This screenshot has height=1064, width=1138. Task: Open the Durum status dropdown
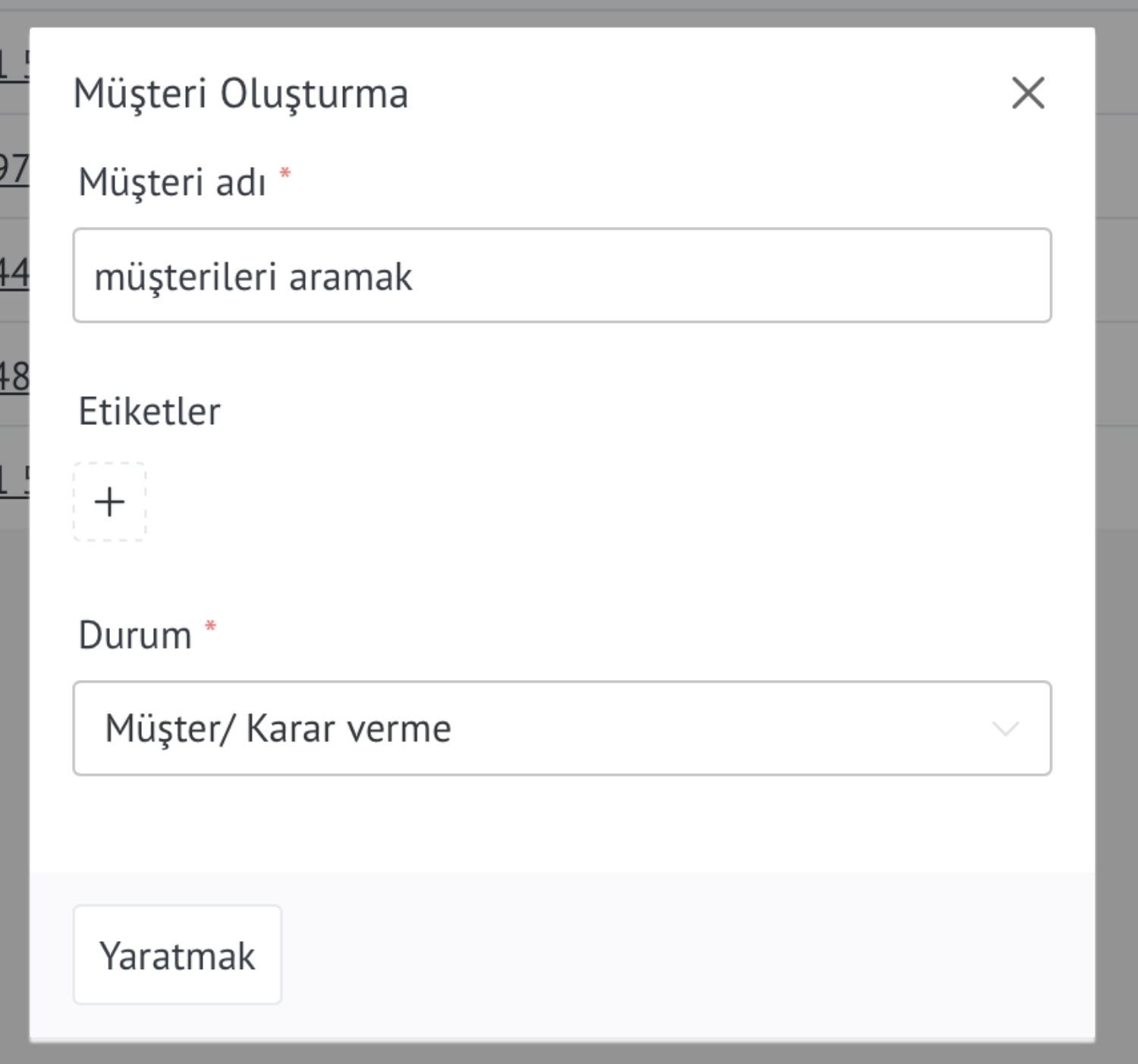(562, 728)
